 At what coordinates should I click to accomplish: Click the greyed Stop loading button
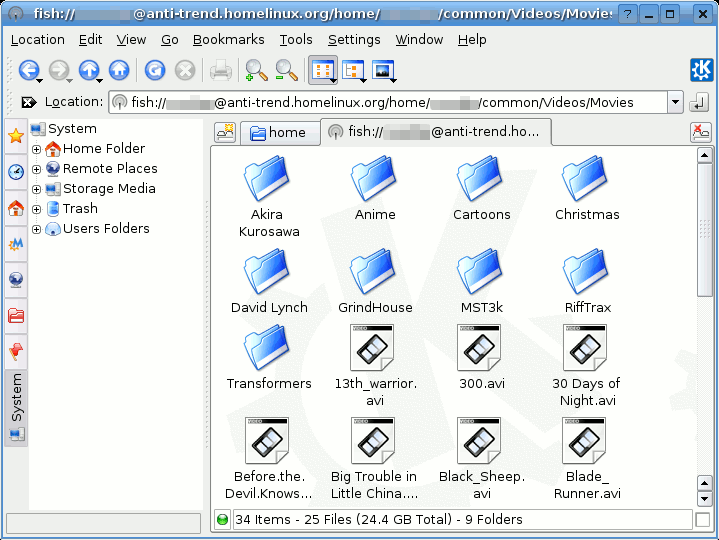click(x=185, y=70)
